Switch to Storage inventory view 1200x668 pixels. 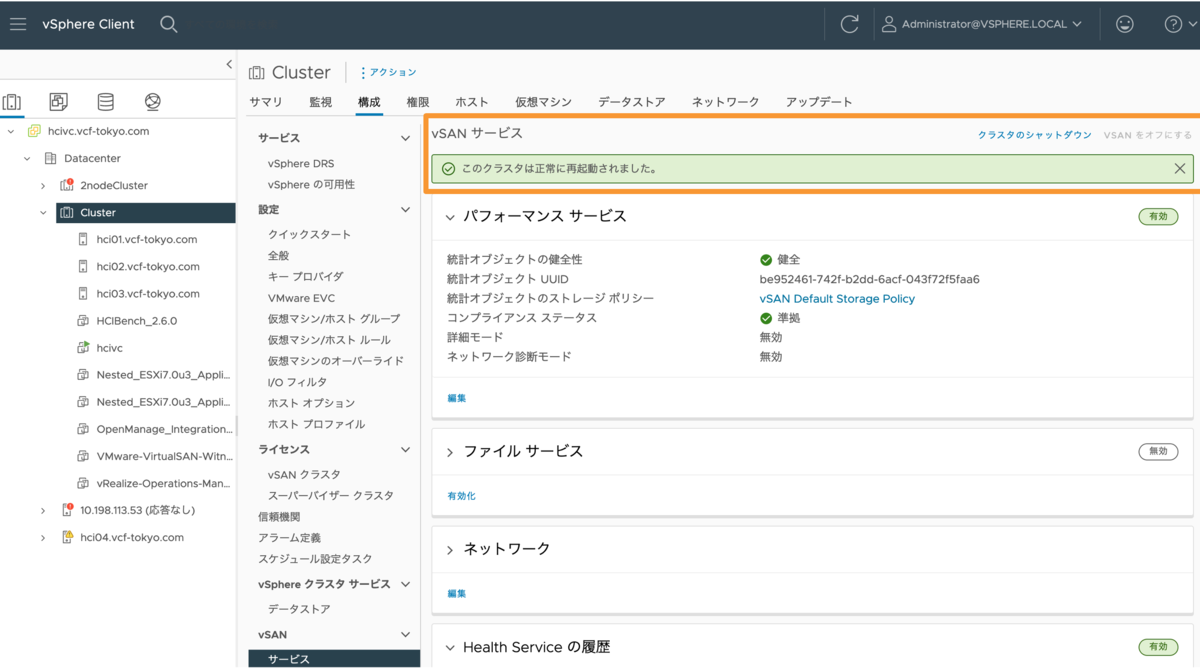[105, 102]
